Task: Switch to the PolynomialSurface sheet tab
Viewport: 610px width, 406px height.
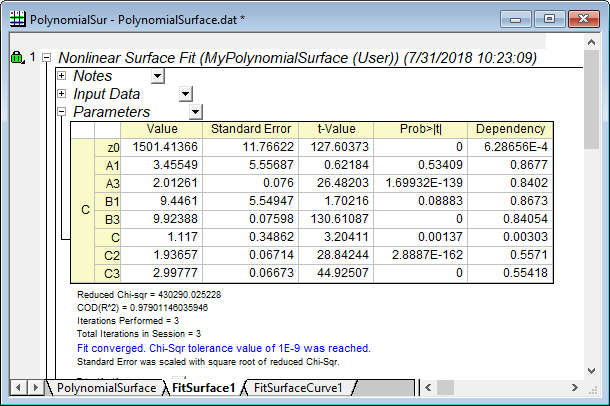Action: (x=106, y=388)
